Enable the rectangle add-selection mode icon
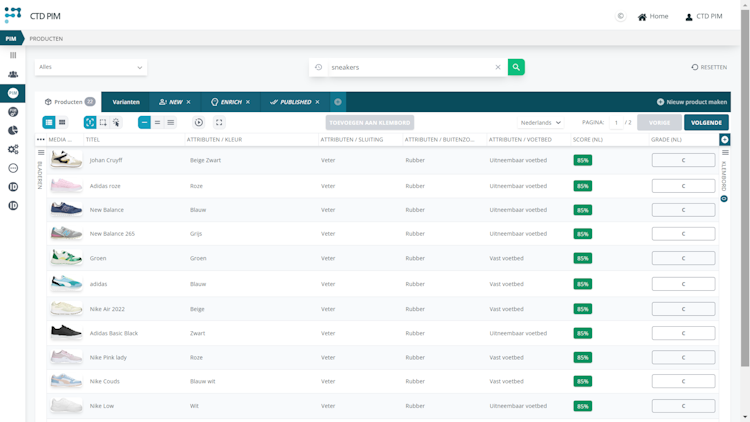This screenshot has height=422, width=750. tap(103, 122)
